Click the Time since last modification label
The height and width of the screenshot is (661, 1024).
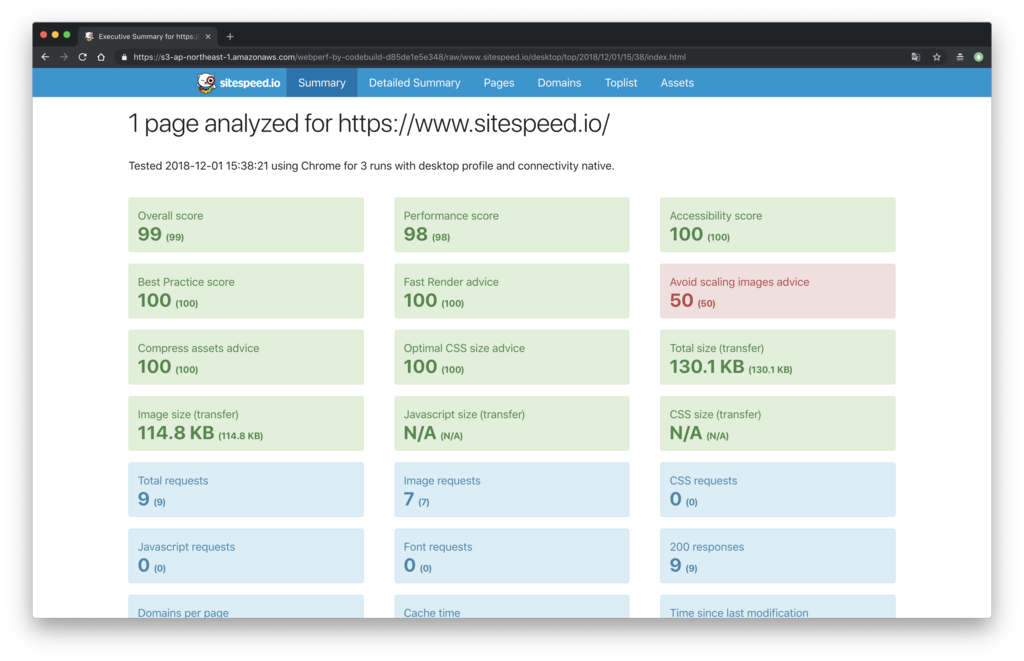[739, 613]
